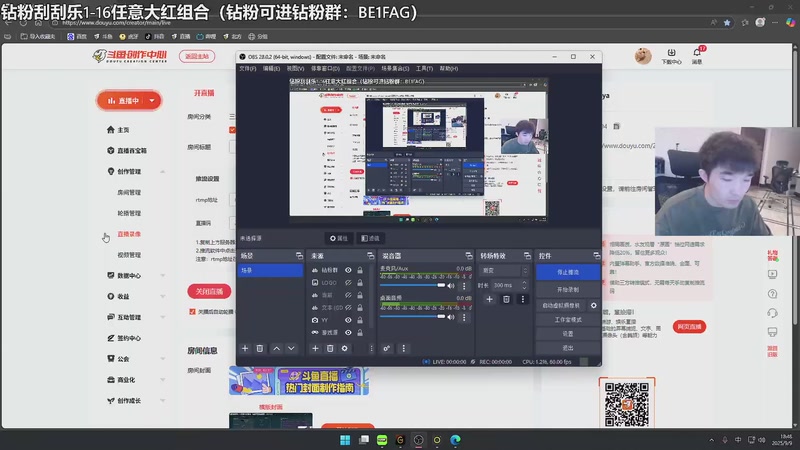Add a new scene in OBS scenes panel
The height and width of the screenshot is (450, 800).
click(x=245, y=348)
